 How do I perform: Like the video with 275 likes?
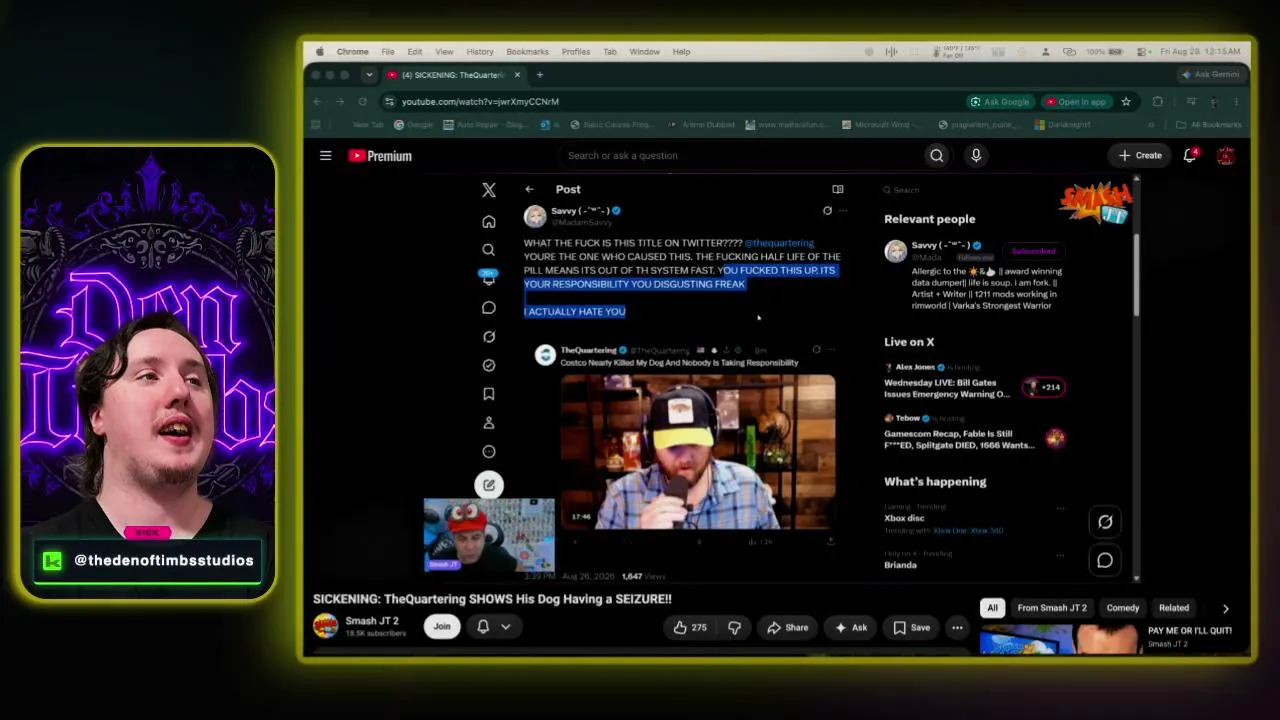click(690, 627)
